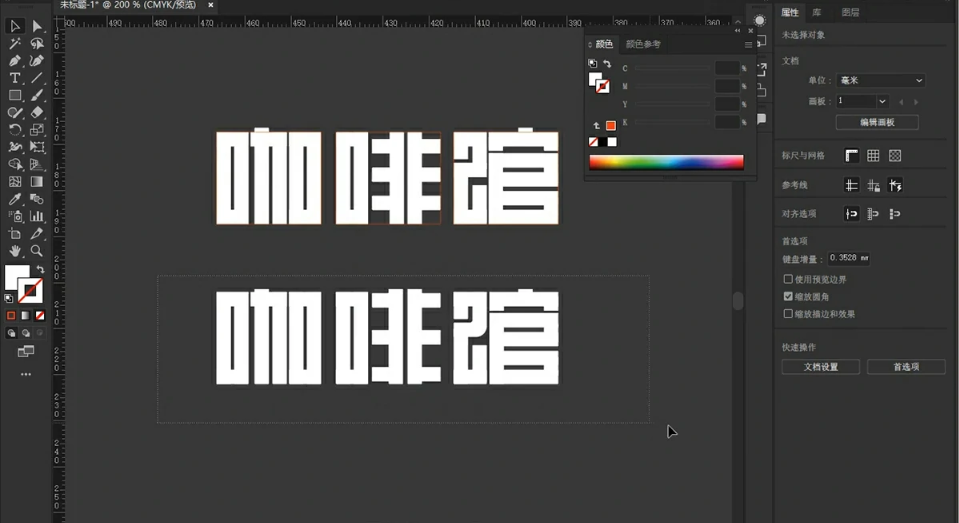Open Color panel options menu
959x523 pixels.
(748, 45)
